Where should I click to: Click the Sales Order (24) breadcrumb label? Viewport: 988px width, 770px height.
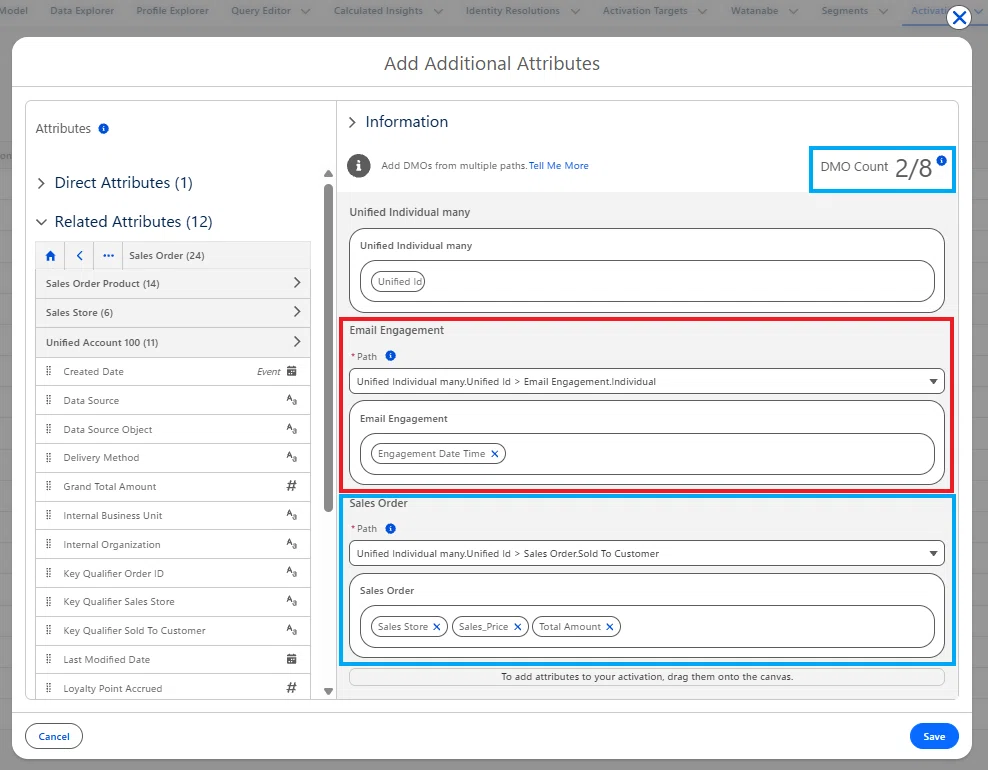pyautogui.click(x=167, y=256)
